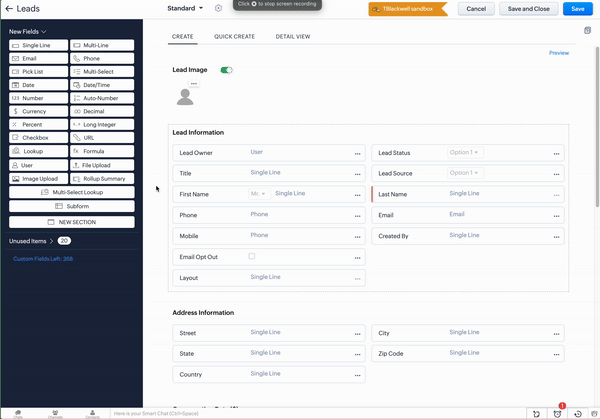Expand Unused Items list
Screen dimensions: 600x419
[52, 241]
